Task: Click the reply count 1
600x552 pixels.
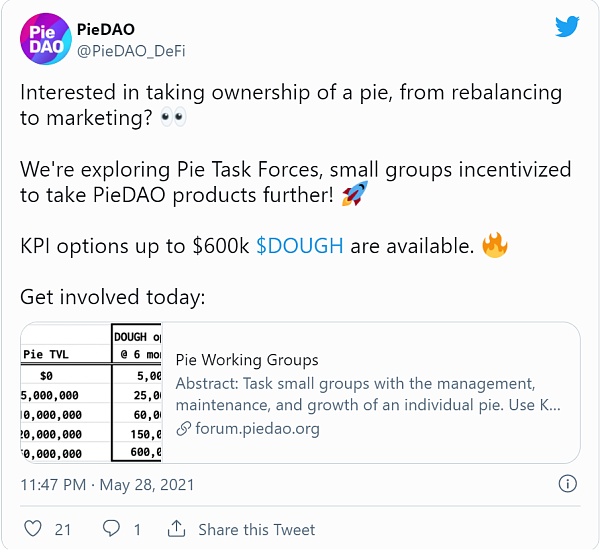Action: (137, 530)
